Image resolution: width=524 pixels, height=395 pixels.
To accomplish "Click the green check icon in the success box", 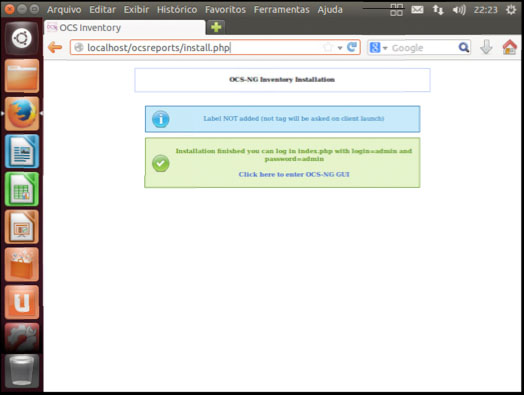I will point(161,163).
